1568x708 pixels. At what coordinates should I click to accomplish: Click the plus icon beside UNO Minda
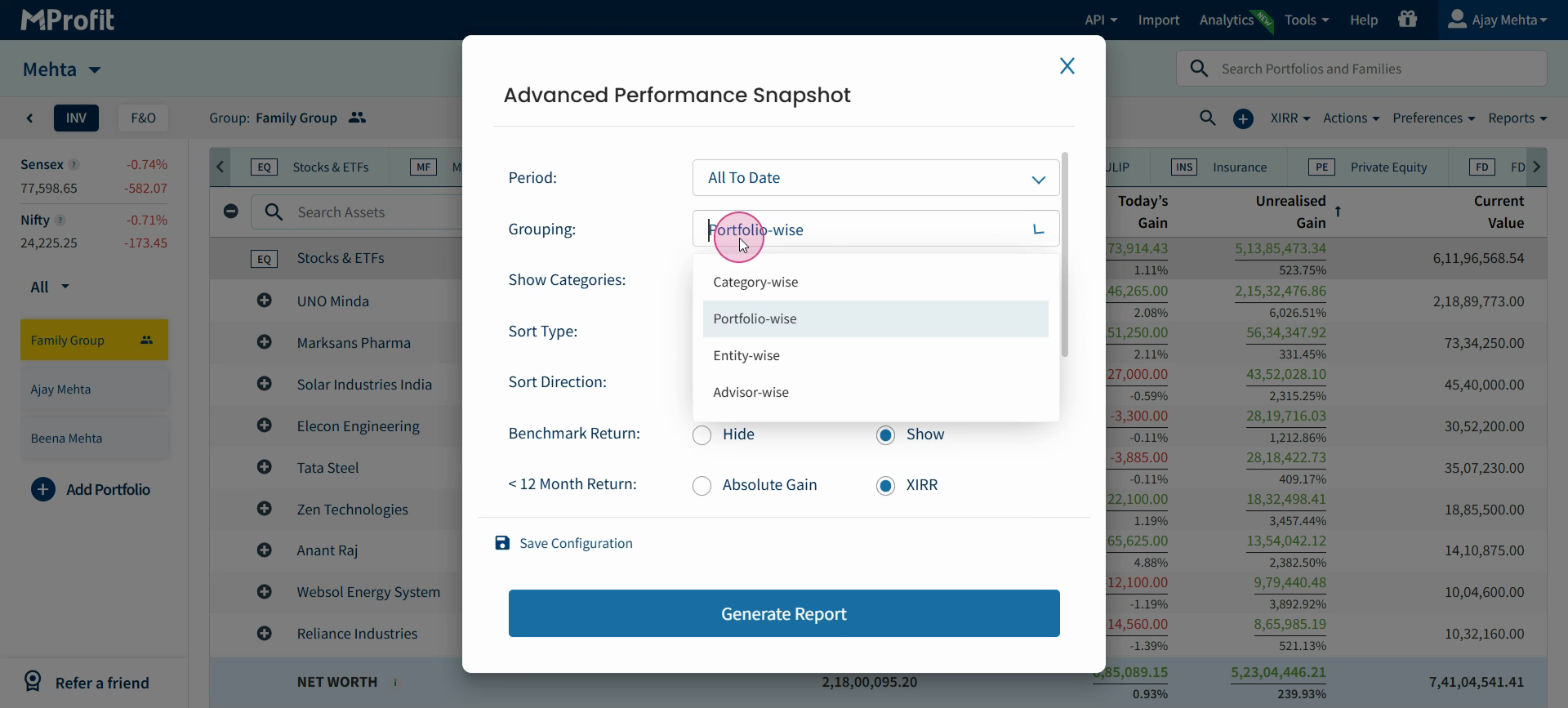pos(264,301)
